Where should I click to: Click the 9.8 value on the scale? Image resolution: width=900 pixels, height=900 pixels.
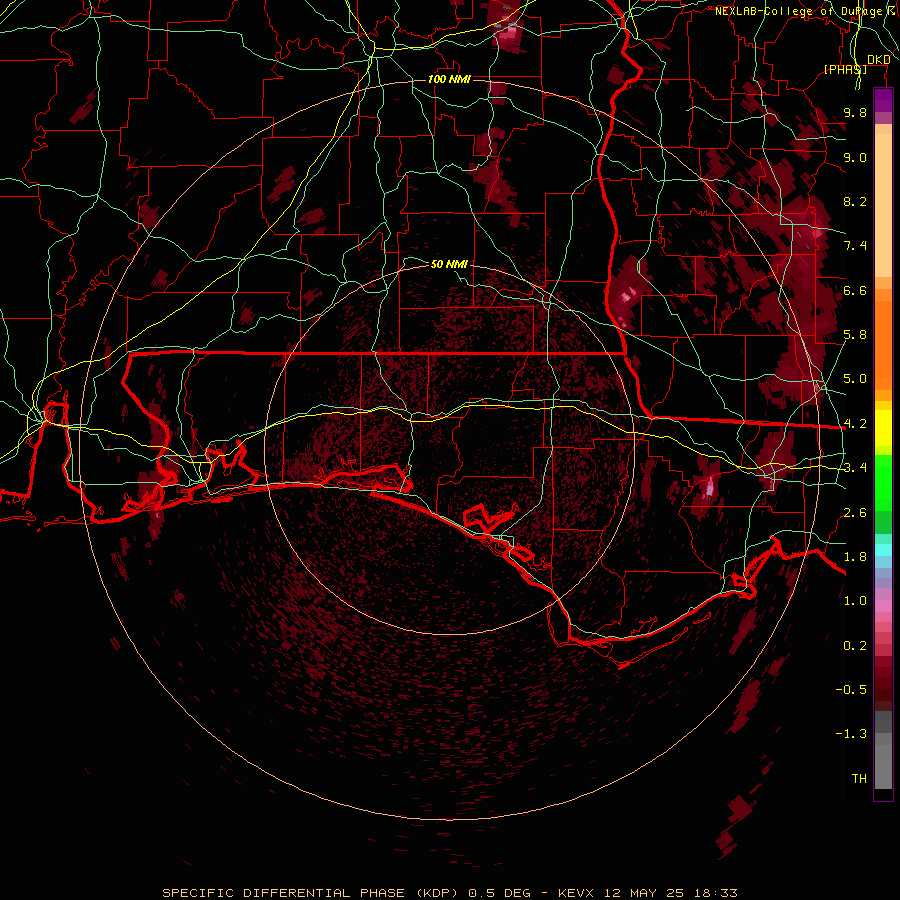tap(855, 112)
